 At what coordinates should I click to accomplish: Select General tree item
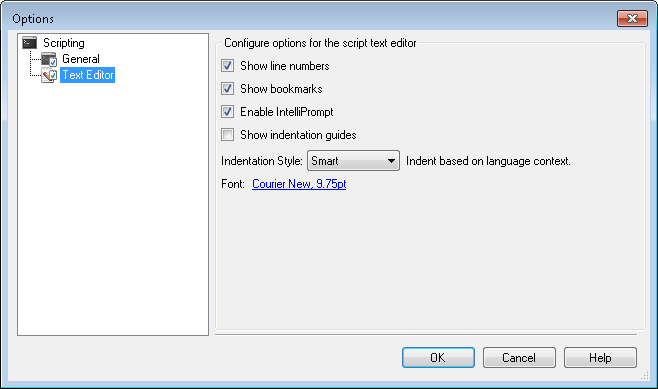tap(81, 59)
